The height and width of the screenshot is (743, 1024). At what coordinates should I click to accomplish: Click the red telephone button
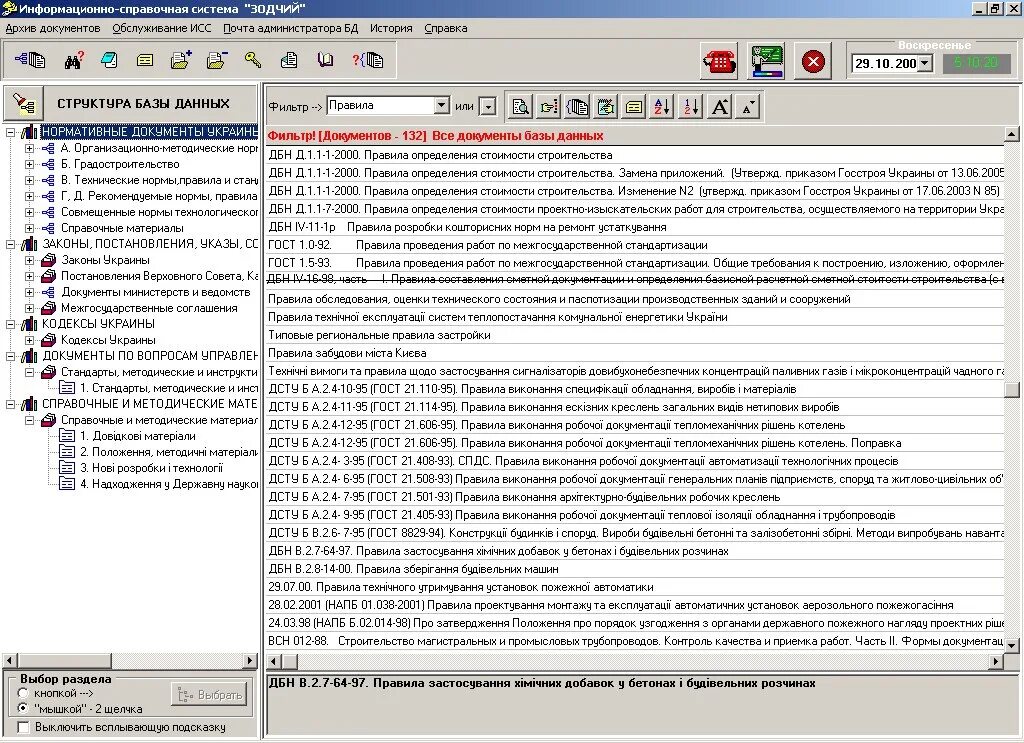point(719,61)
